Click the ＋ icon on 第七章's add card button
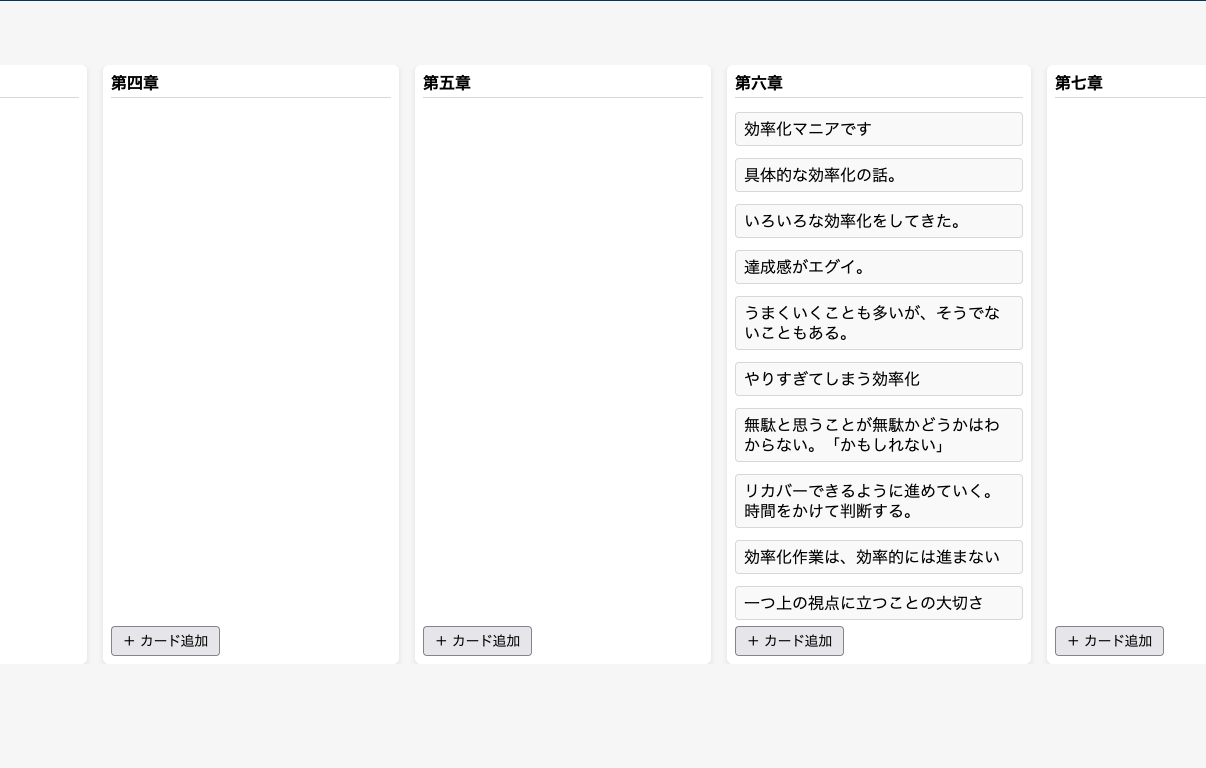 (x=1074, y=641)
